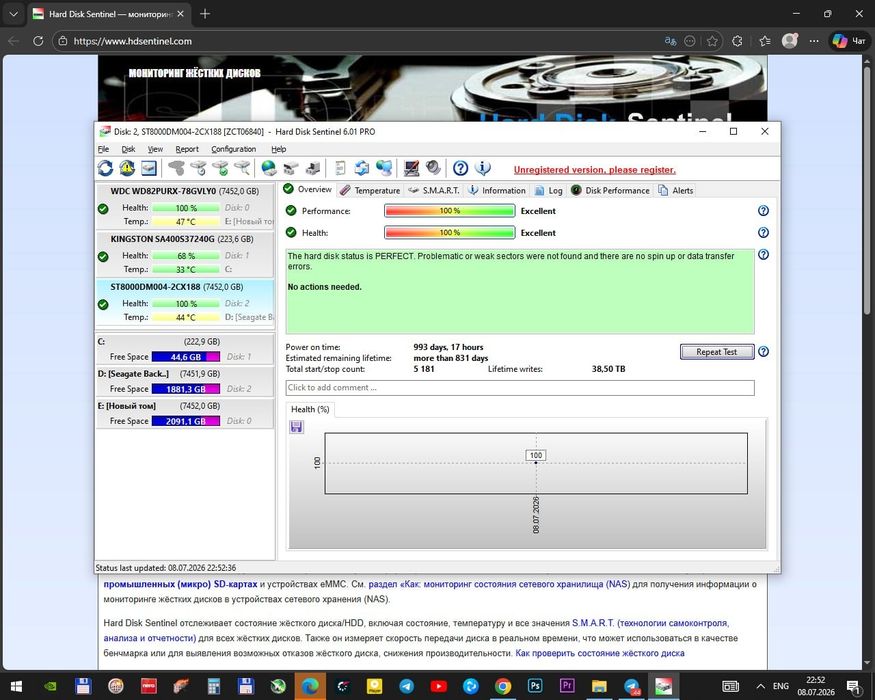Click the Health 100 % progress bar
This screenshot has width=875, height=700.
point(449,233)
